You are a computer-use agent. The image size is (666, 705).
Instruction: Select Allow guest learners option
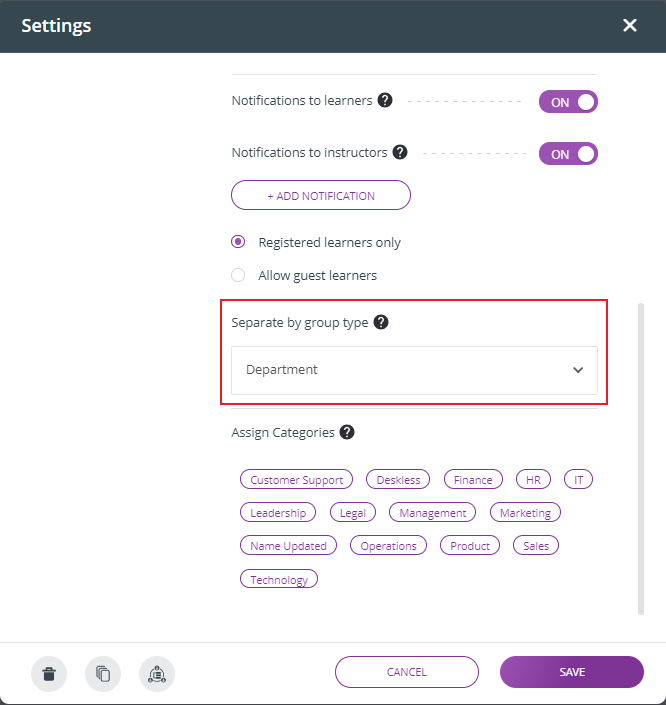click(x=238, y=275)
